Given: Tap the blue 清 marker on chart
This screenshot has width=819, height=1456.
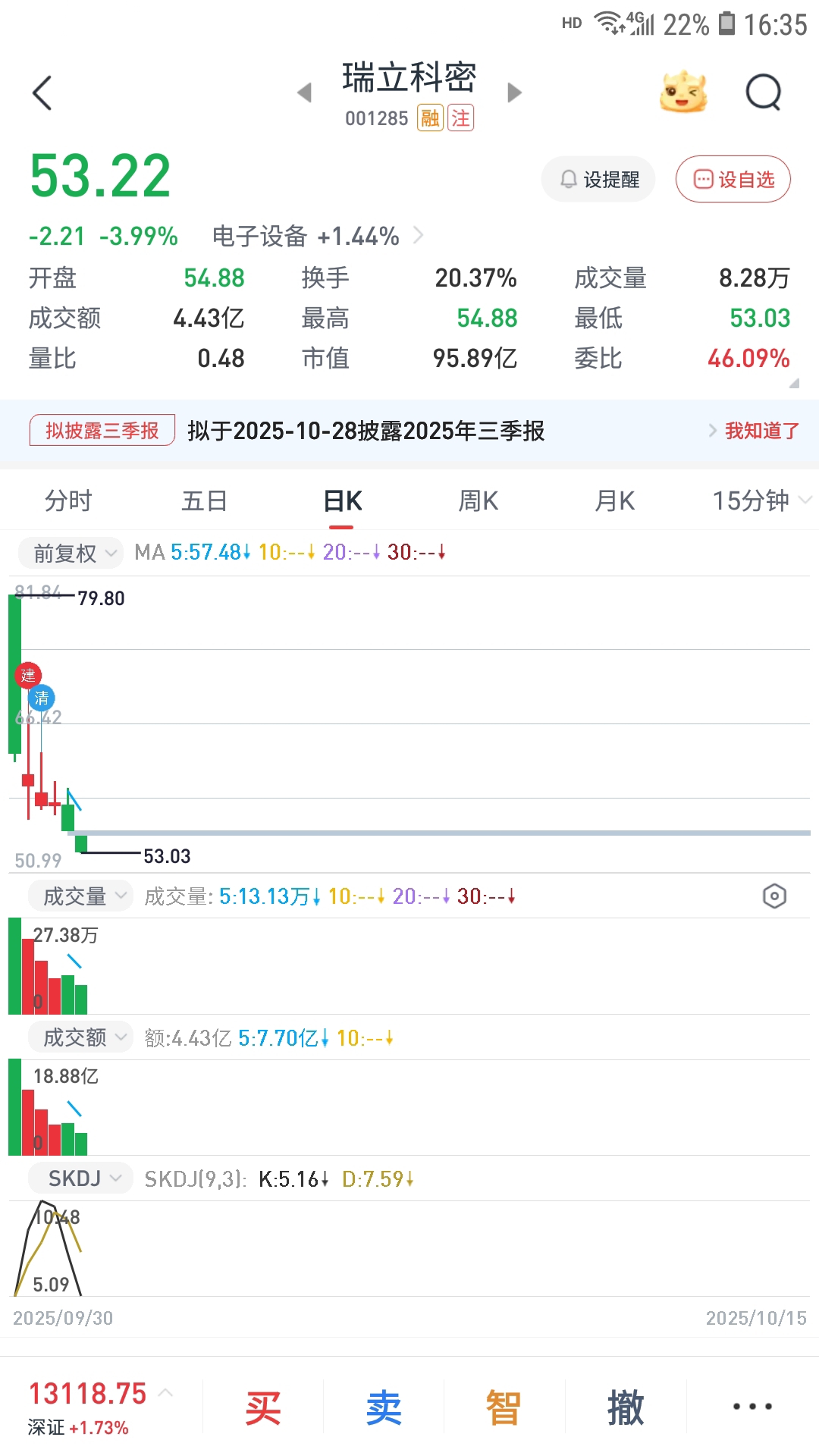Looking at the screenshot, I should point(42,698).
